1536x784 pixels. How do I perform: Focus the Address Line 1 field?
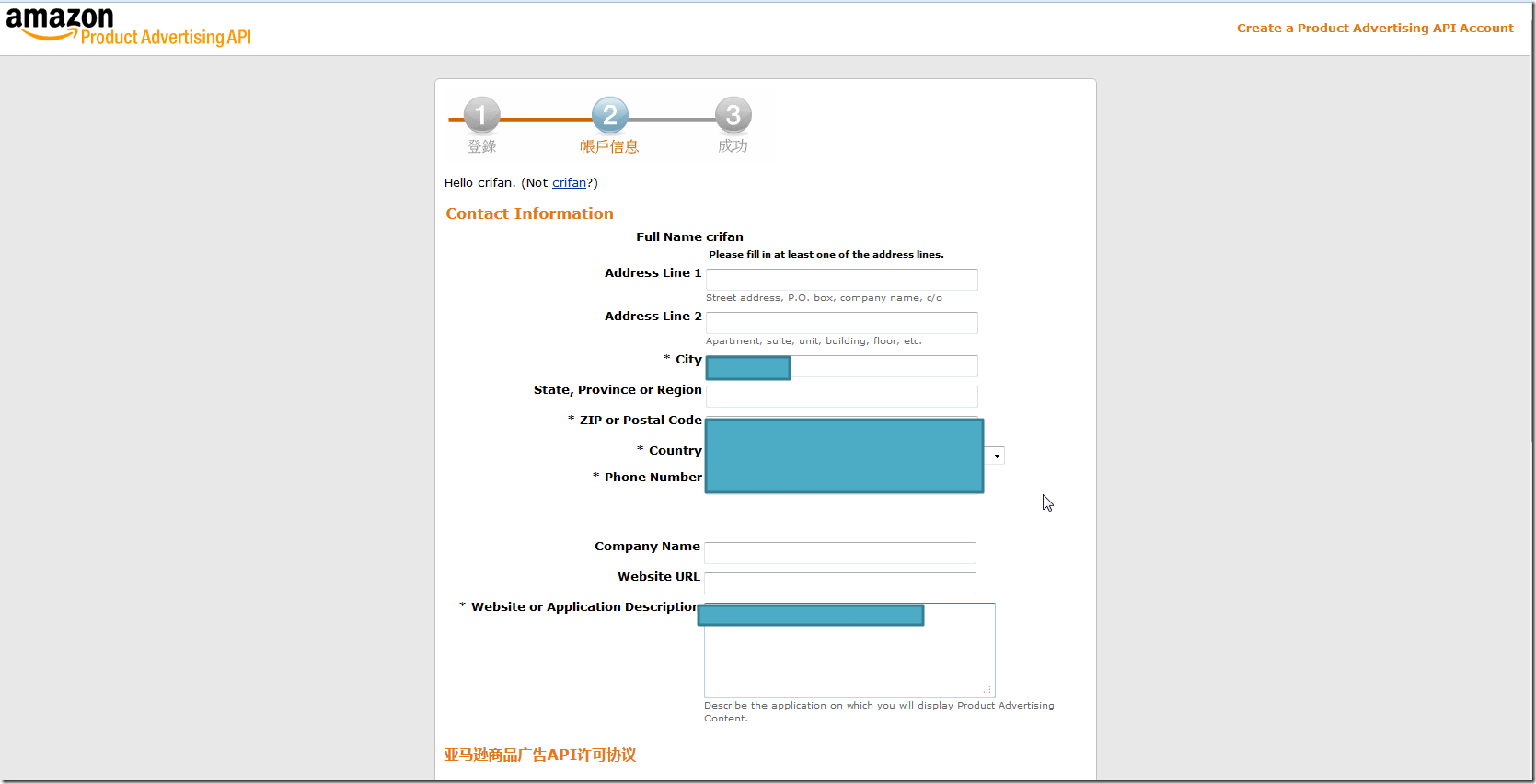coord(841,280)
